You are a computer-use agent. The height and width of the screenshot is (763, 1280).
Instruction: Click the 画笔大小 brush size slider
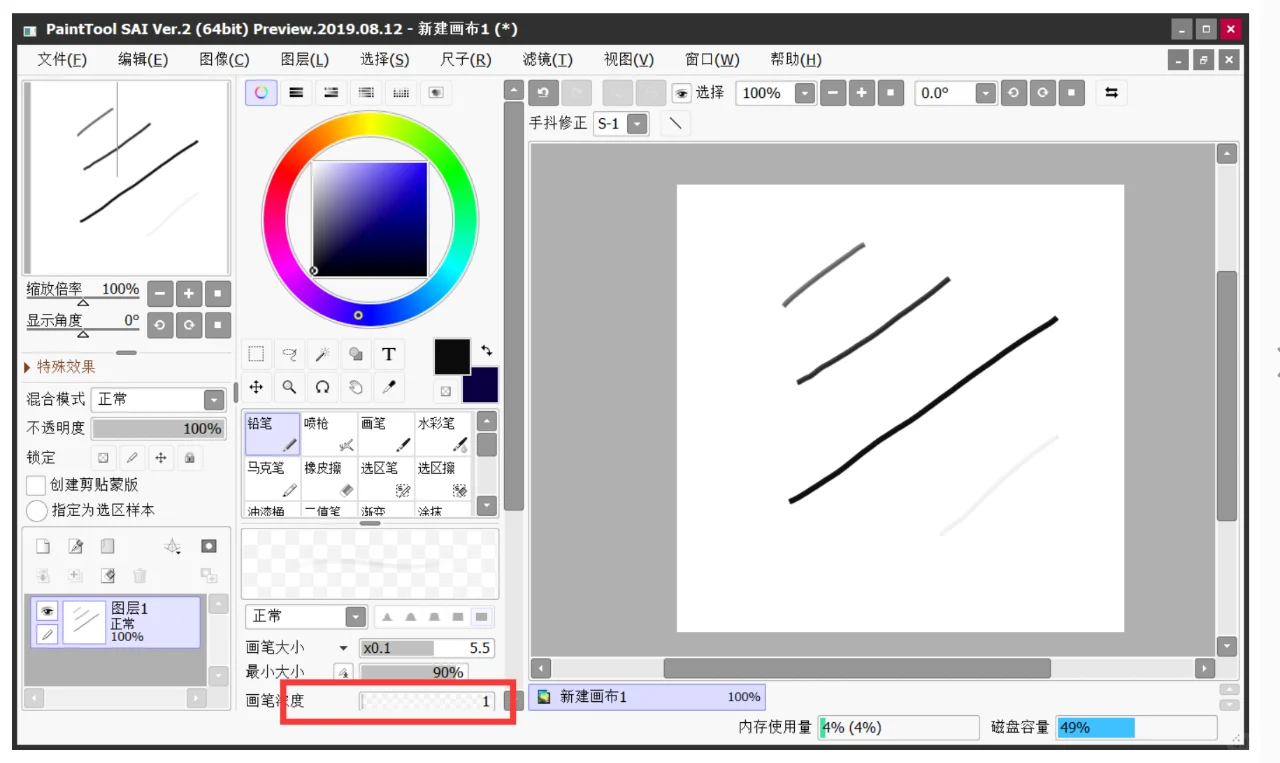click(x=428, y=648)
